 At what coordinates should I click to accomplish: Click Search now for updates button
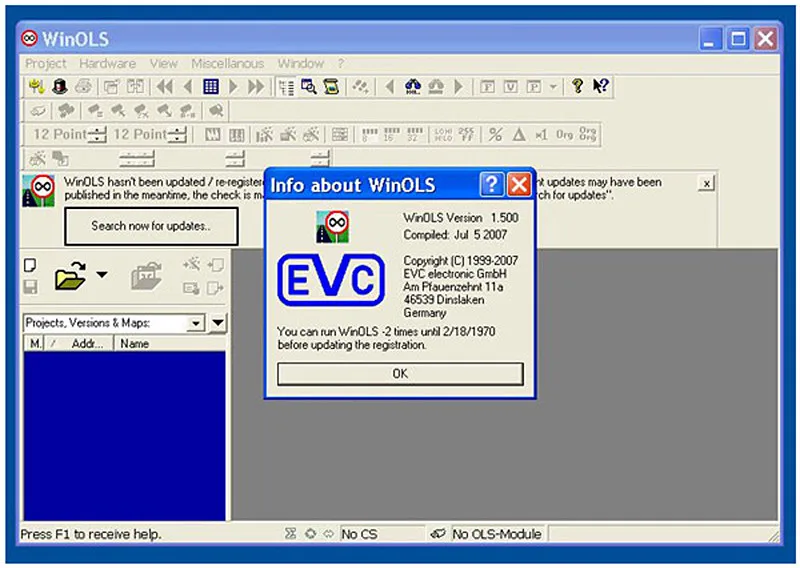tap(151, 226)
